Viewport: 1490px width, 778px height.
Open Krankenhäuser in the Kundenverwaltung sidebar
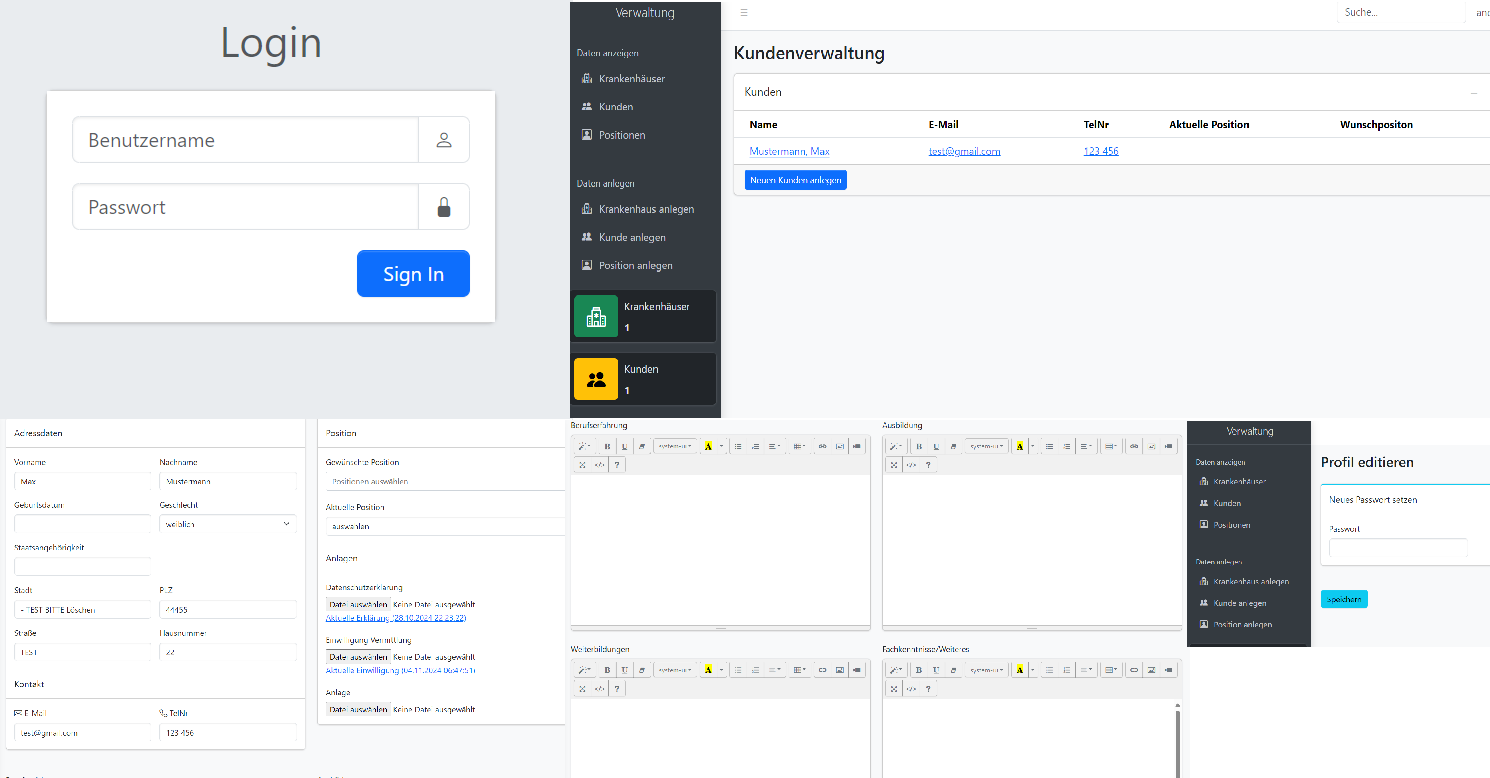[x=632, y=78]
